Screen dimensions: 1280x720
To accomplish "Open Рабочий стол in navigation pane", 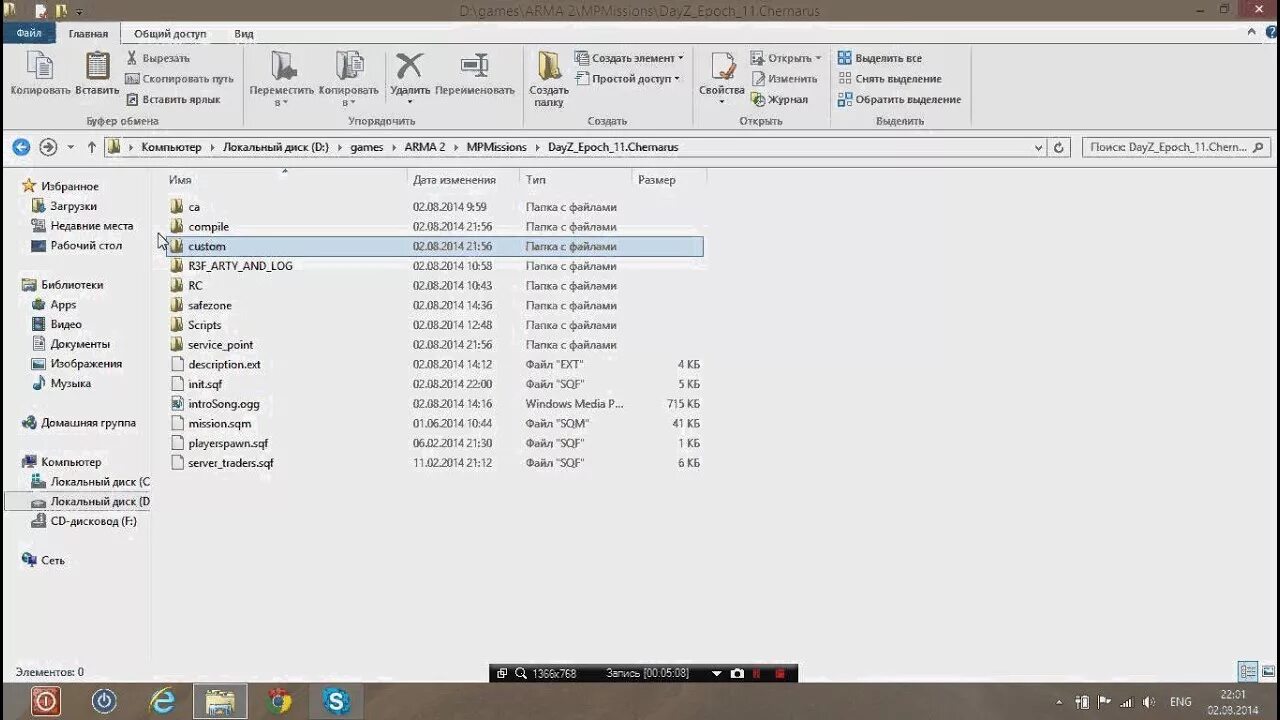I will 86,245.
